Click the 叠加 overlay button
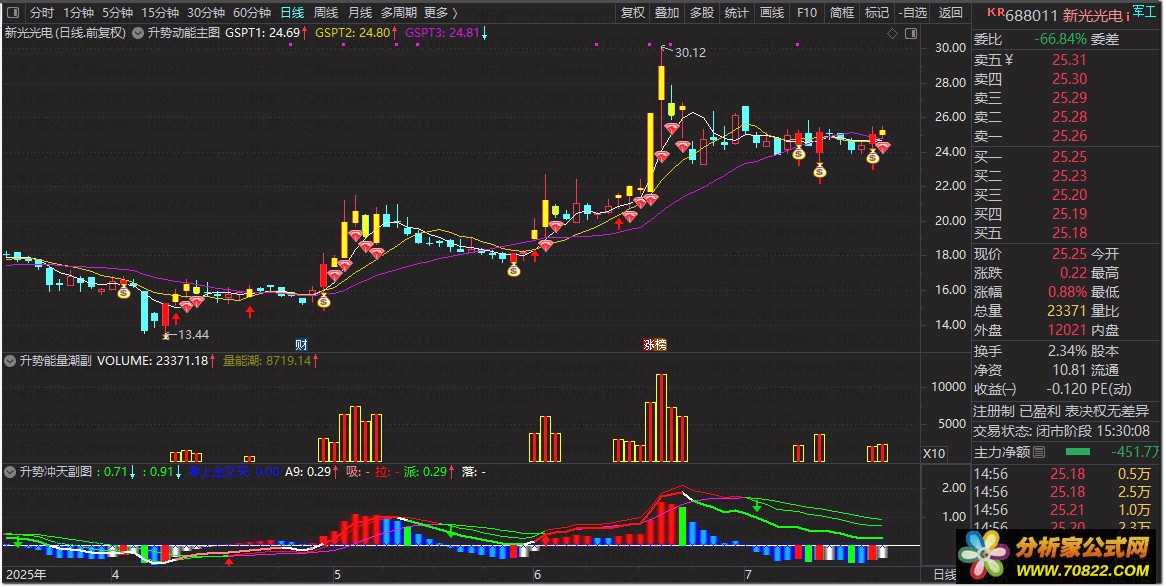 667,13
